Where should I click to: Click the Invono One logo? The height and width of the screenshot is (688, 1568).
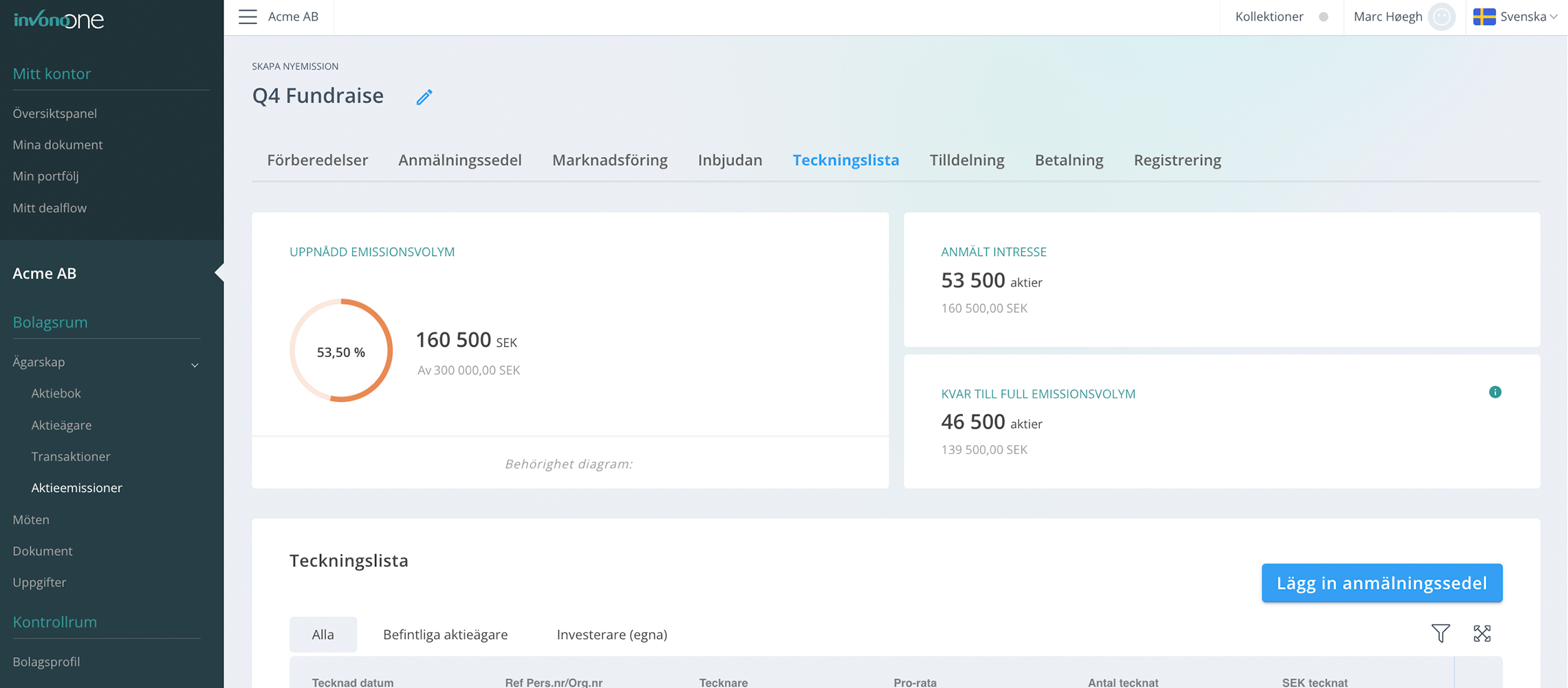click(x=58, y=19)
